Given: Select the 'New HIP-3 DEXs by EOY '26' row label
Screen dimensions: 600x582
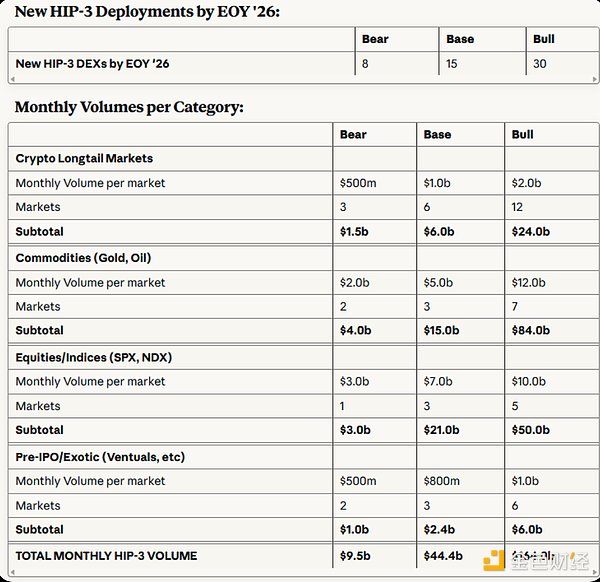Looking at the screenshot, I should coord(92,64).
